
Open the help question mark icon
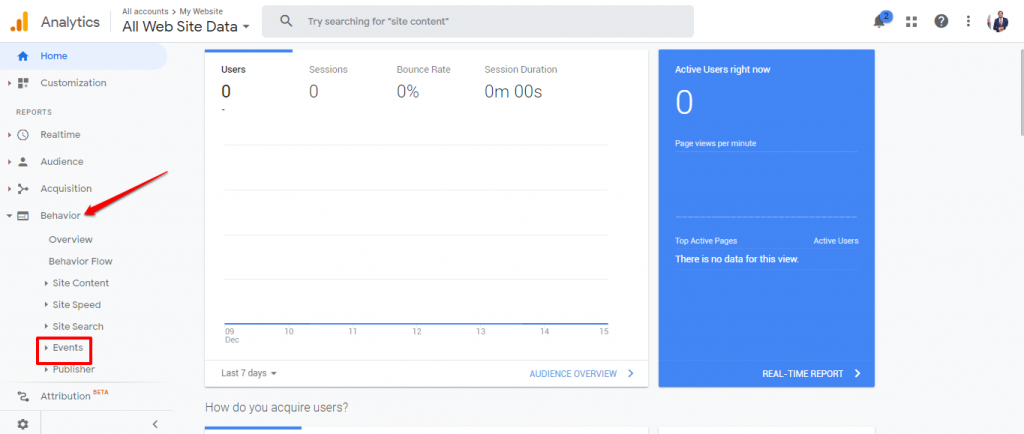point(940,21)
